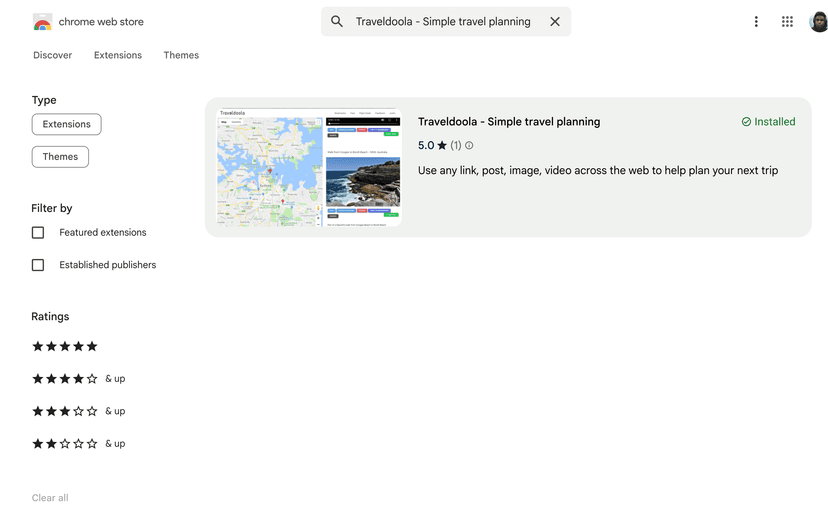Open the Traveldoola extension title link
828x522 pixels.
(509, 122)
